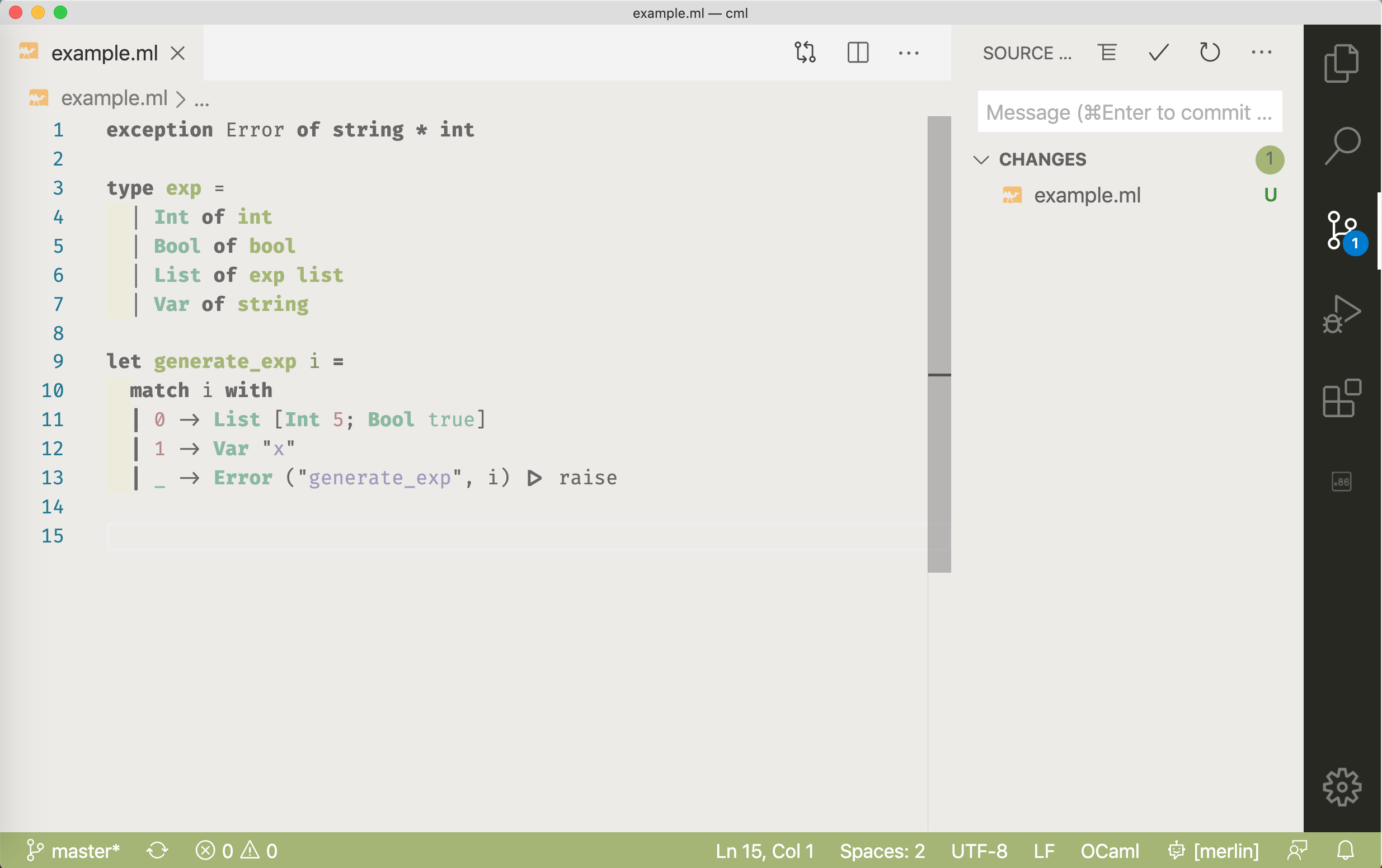Click the master* branch in status bar
The height and width of the screenshot is (868, 1382).
click(x=73, y=850)
